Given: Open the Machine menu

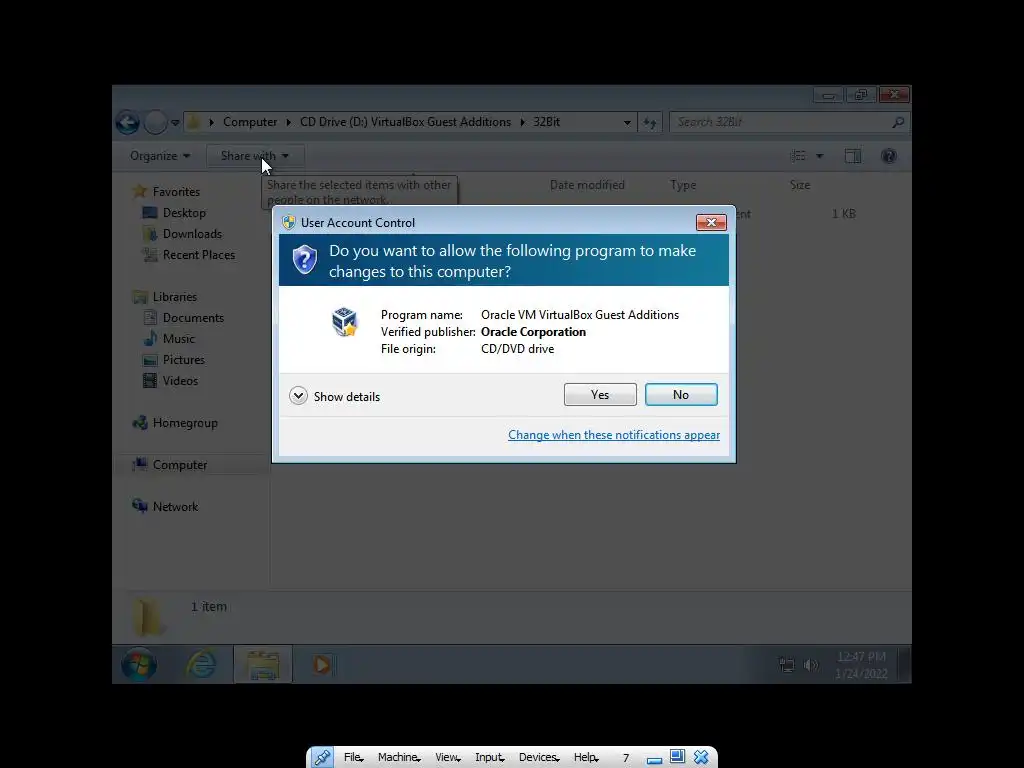Looking at the screenshot, I should tap(399, 758).
